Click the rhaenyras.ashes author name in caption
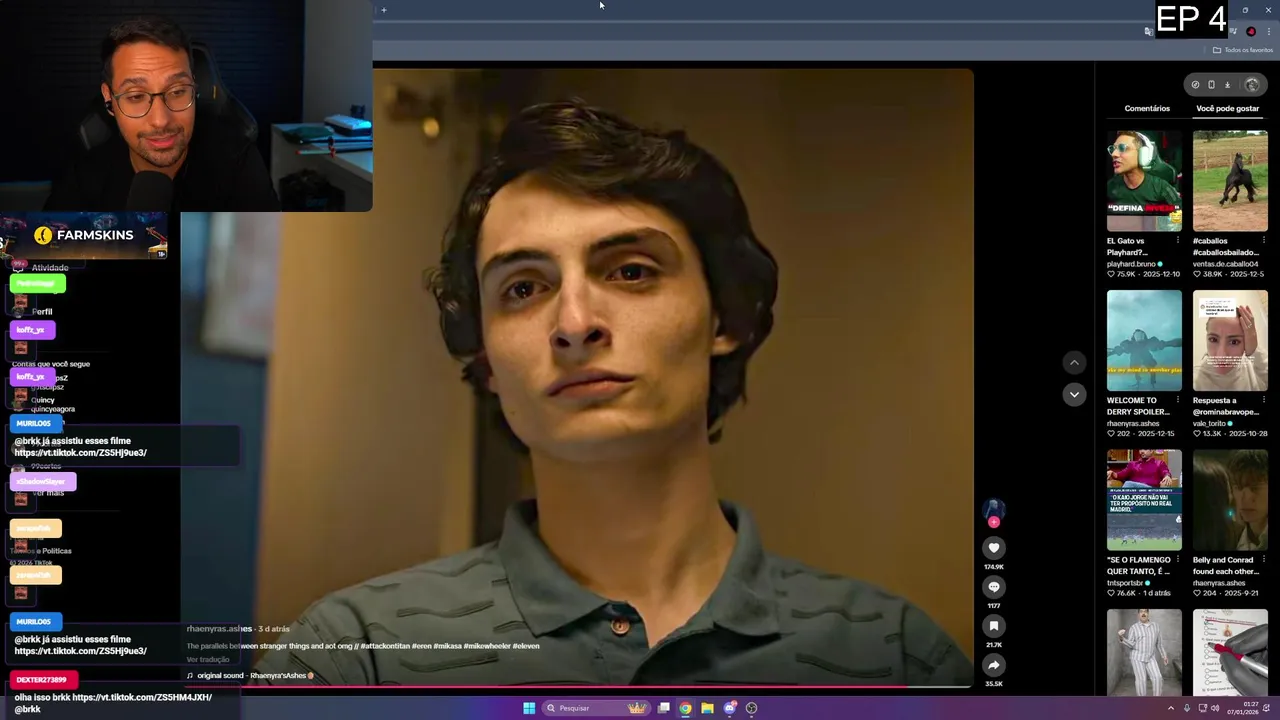This screenshot has height=720, width=1280. point(219,629)
